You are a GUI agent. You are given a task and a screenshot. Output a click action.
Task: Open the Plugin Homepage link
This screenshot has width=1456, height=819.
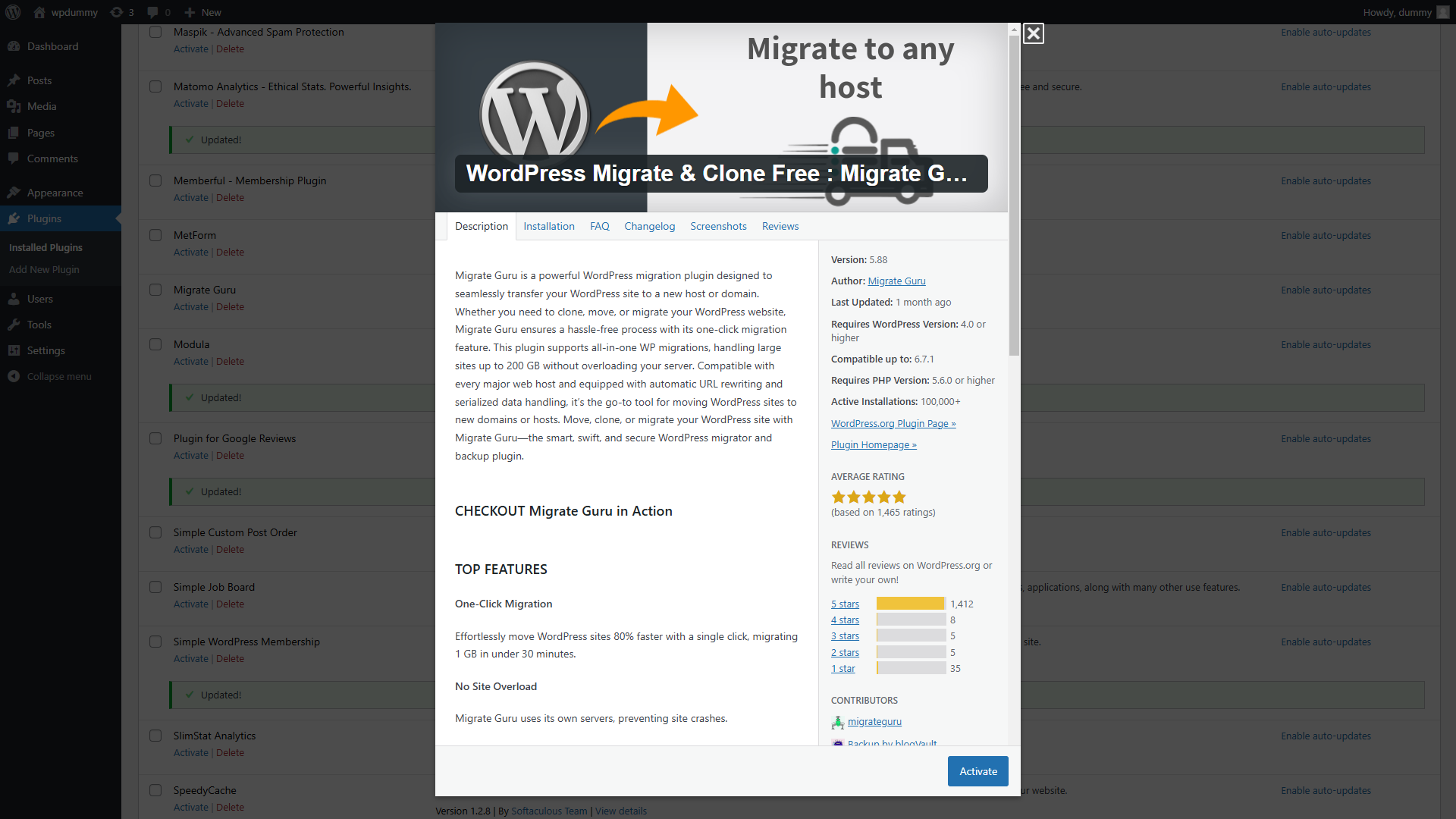[874, 444]
